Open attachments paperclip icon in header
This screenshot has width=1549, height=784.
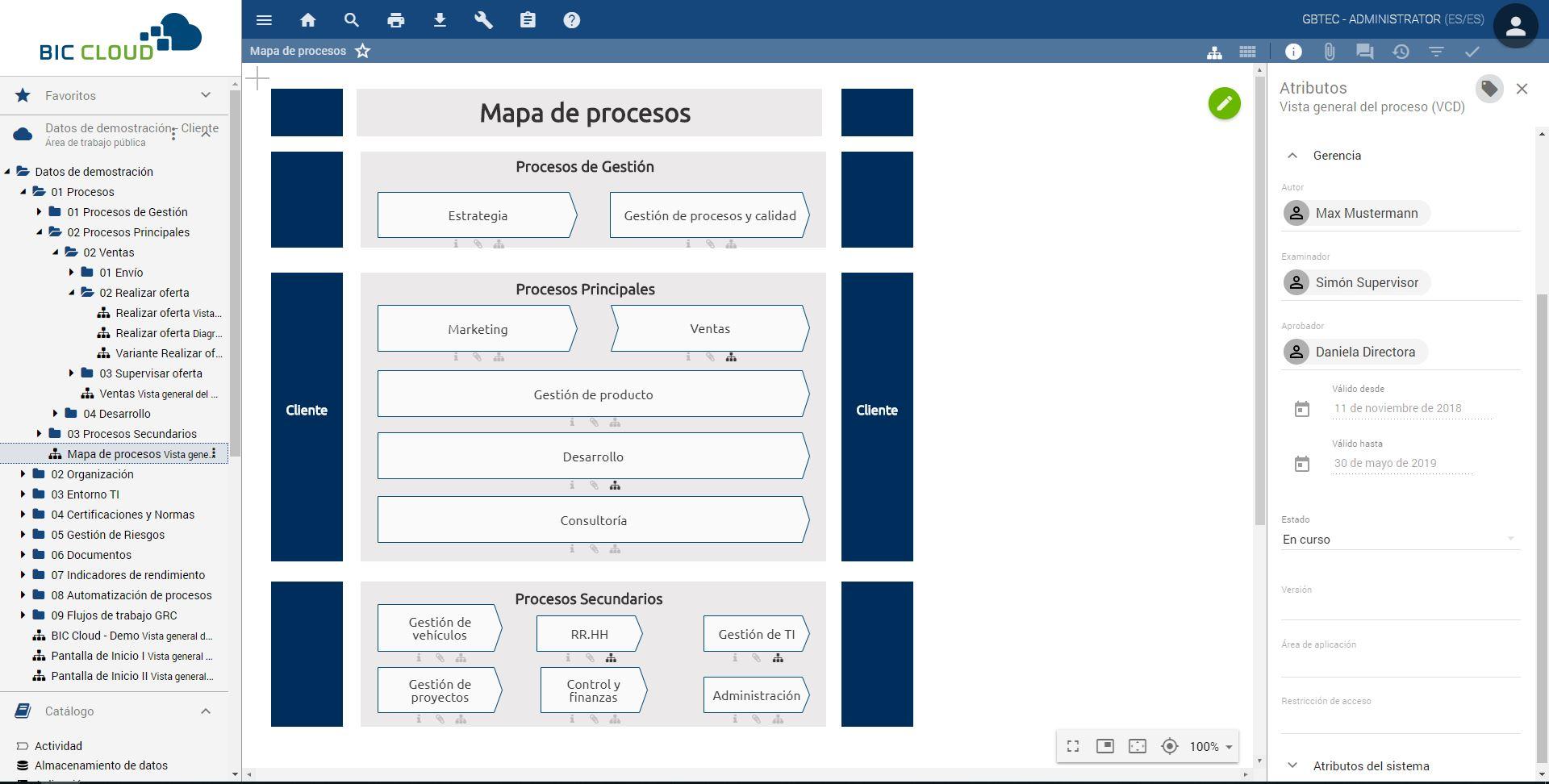[1329, 52]
